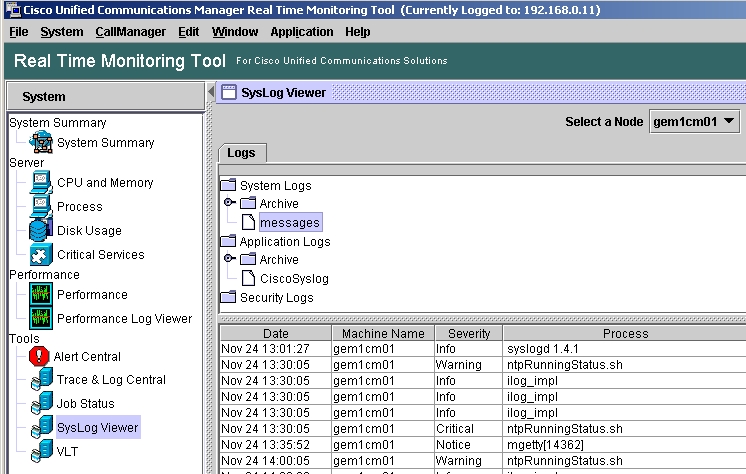Viewport: 746px width, 474px height.
Task: Click the messages file icon
Action: click(248, 222)
